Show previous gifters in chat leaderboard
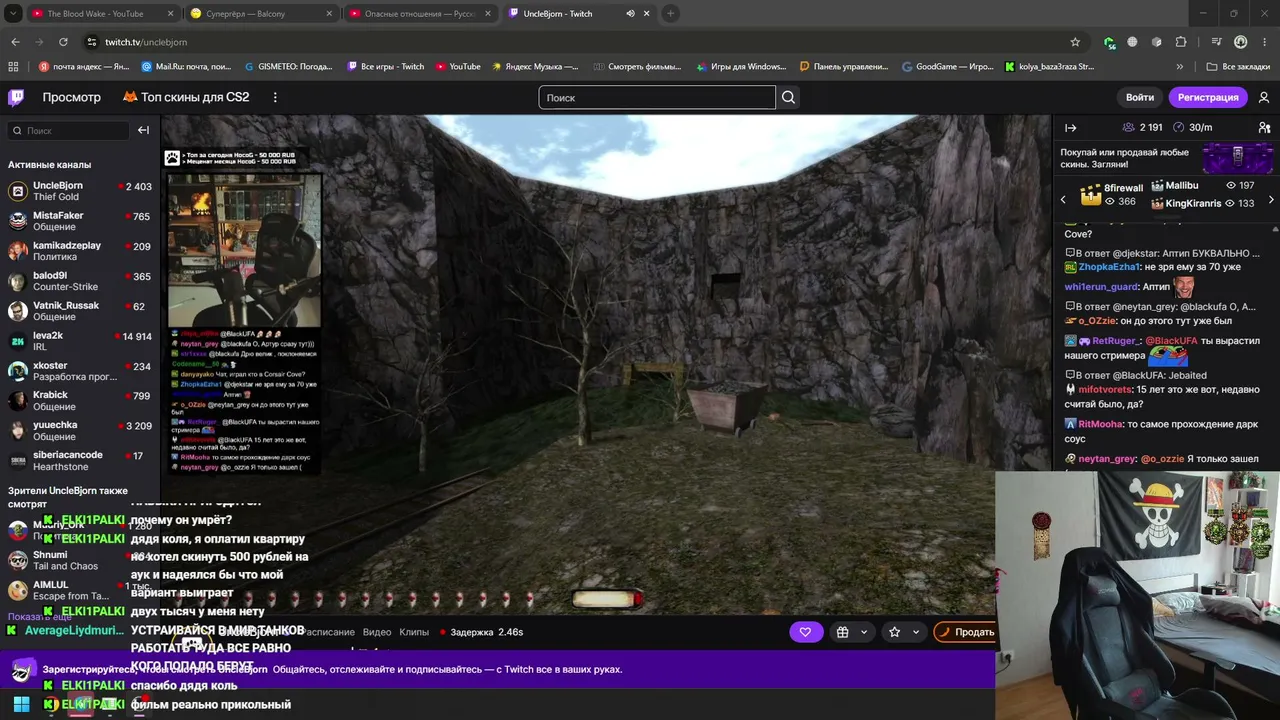The image size is (1280, 720). pos(1063,200)
